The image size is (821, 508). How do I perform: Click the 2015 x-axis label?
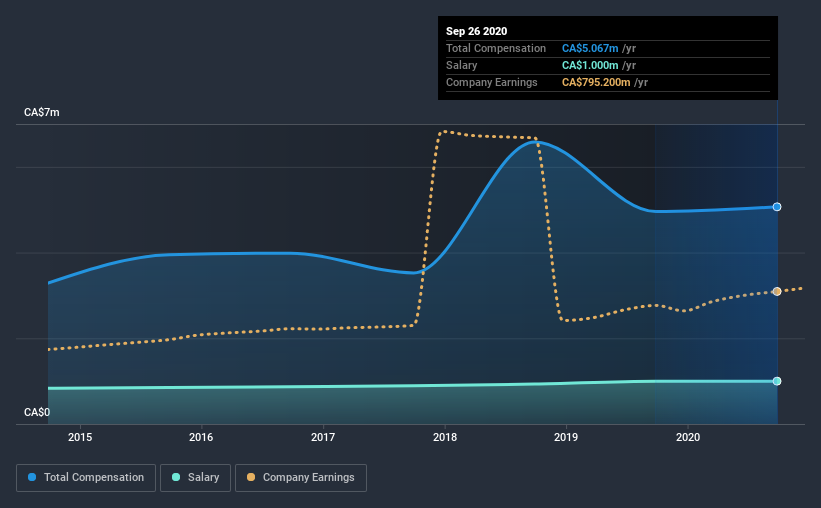pyautogui.click(x=80, y=437)
